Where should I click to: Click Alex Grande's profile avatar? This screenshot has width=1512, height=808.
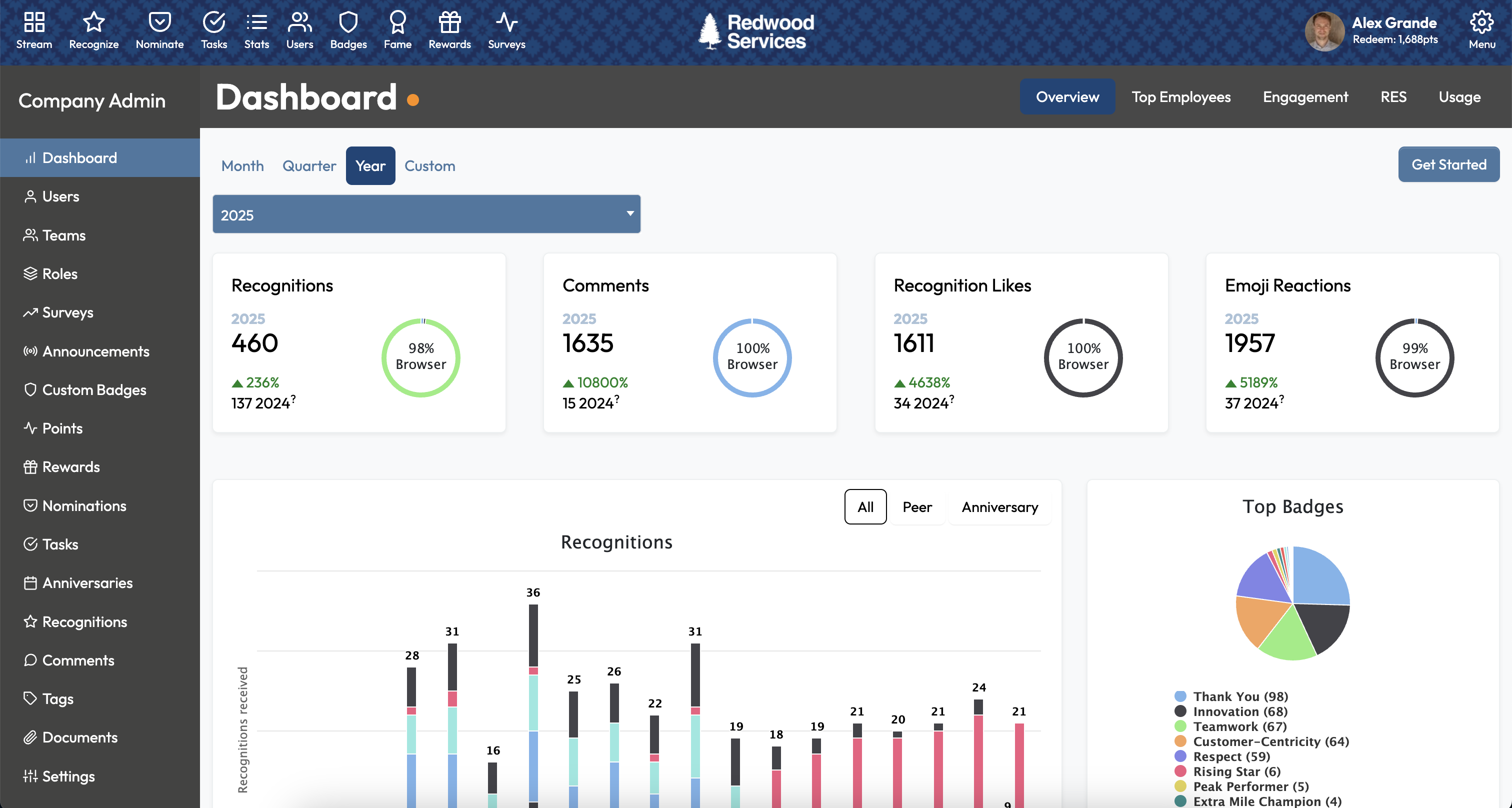[x=1324, y=31]
